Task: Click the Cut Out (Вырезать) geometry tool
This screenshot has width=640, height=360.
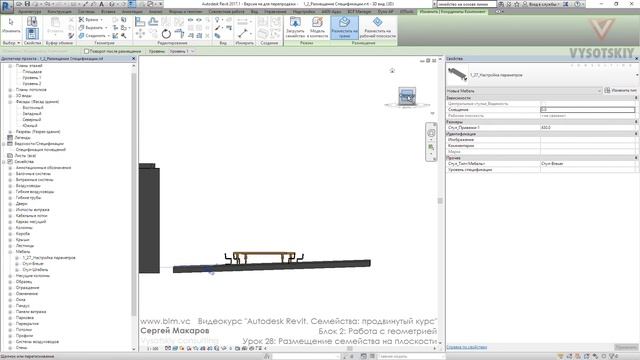Action: click(92, 28)
